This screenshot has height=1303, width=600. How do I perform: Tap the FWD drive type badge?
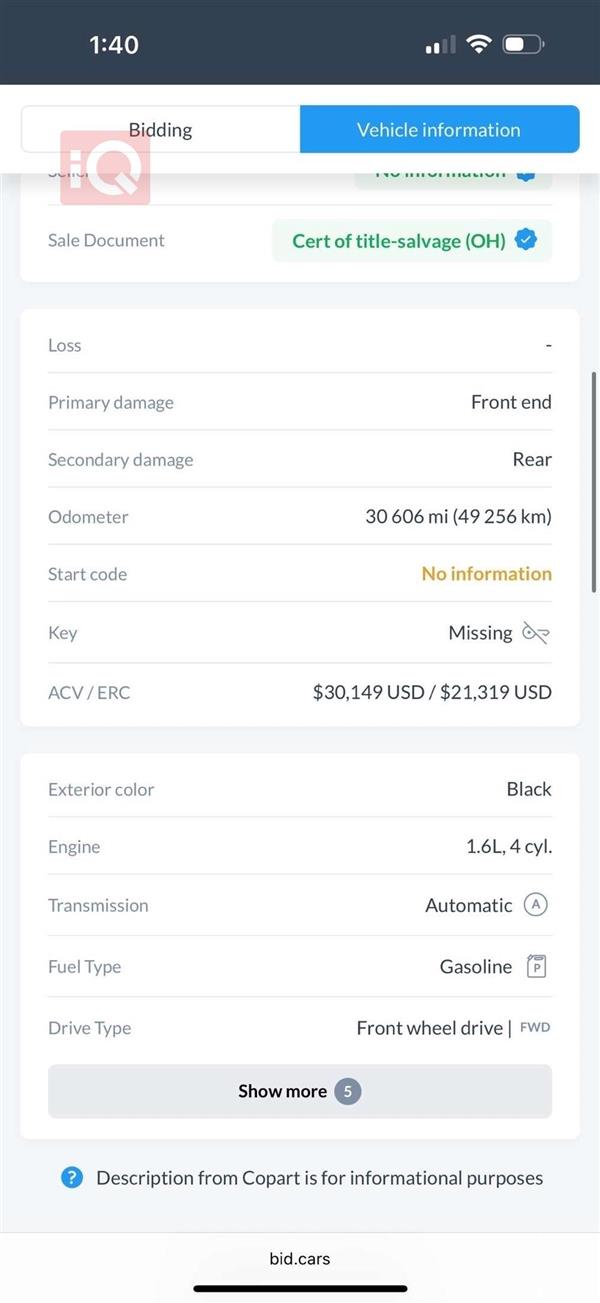click(535, 1028)
